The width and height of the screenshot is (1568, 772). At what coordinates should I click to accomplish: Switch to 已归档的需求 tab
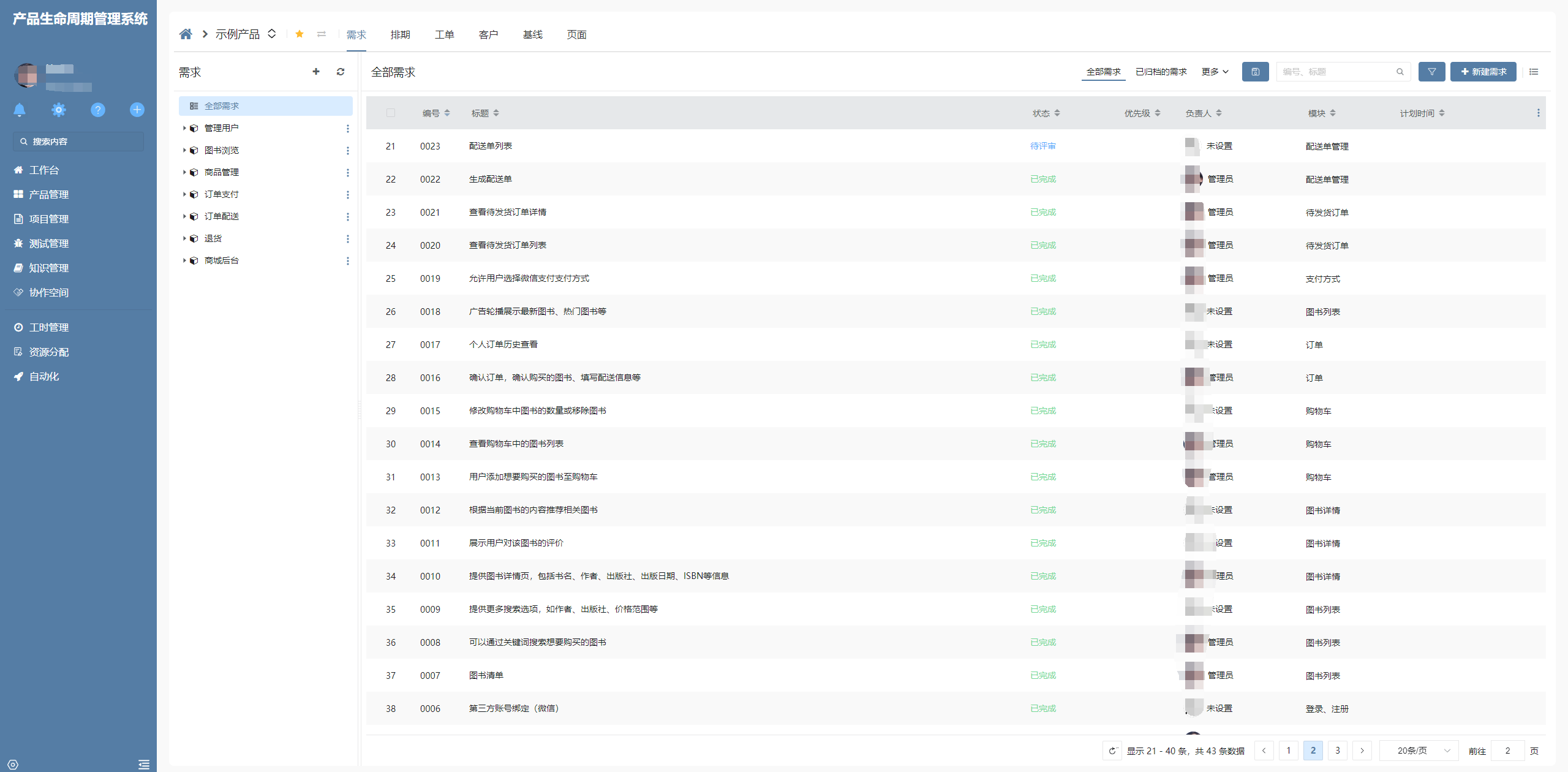point(1161,72)
